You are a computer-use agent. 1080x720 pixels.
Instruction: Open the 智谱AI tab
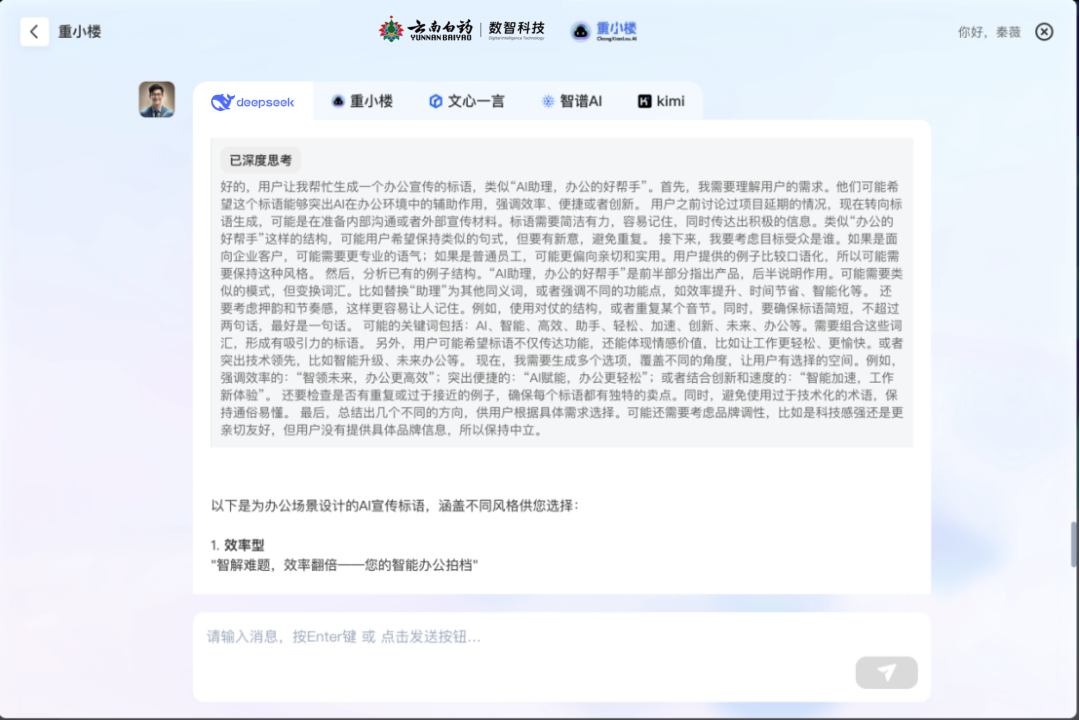click(572, 102)
